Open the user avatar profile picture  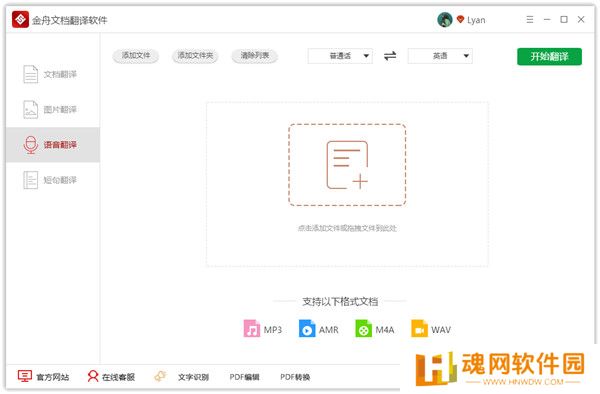tap(445, 20)
